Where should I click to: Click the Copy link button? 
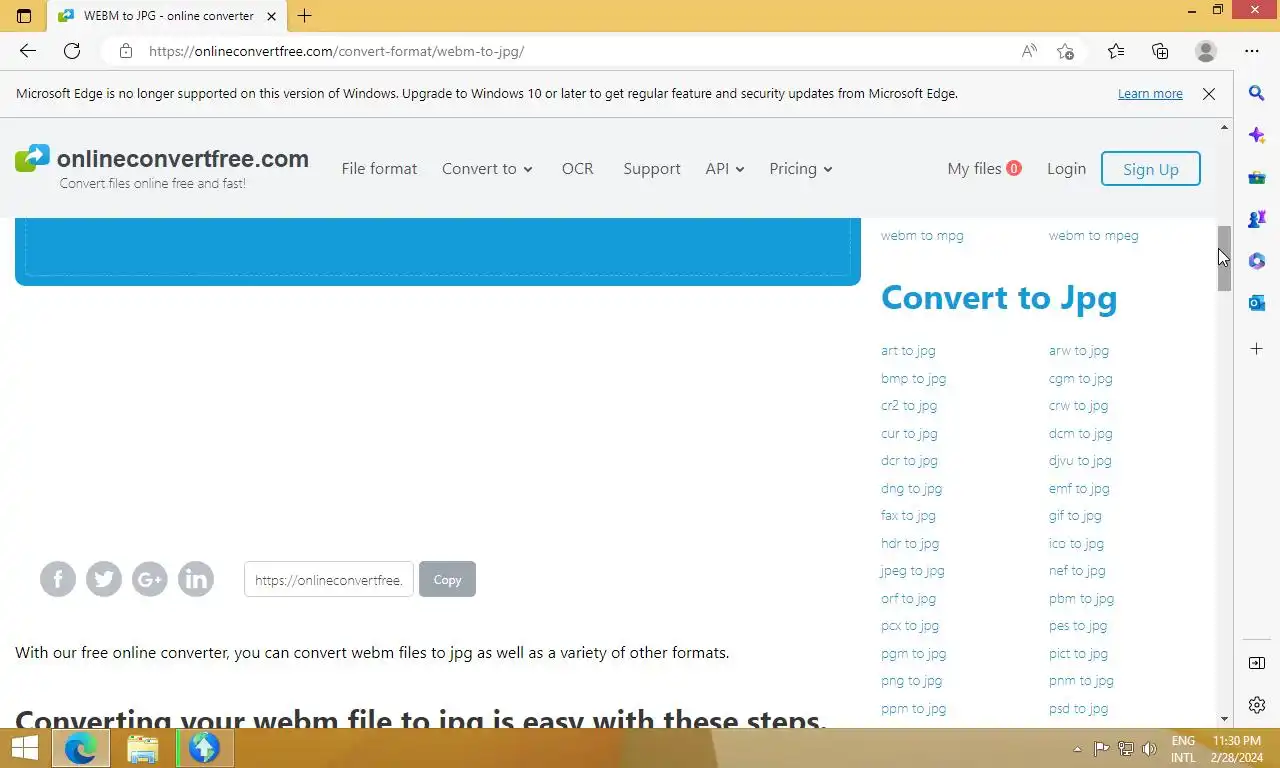[447, 579]
